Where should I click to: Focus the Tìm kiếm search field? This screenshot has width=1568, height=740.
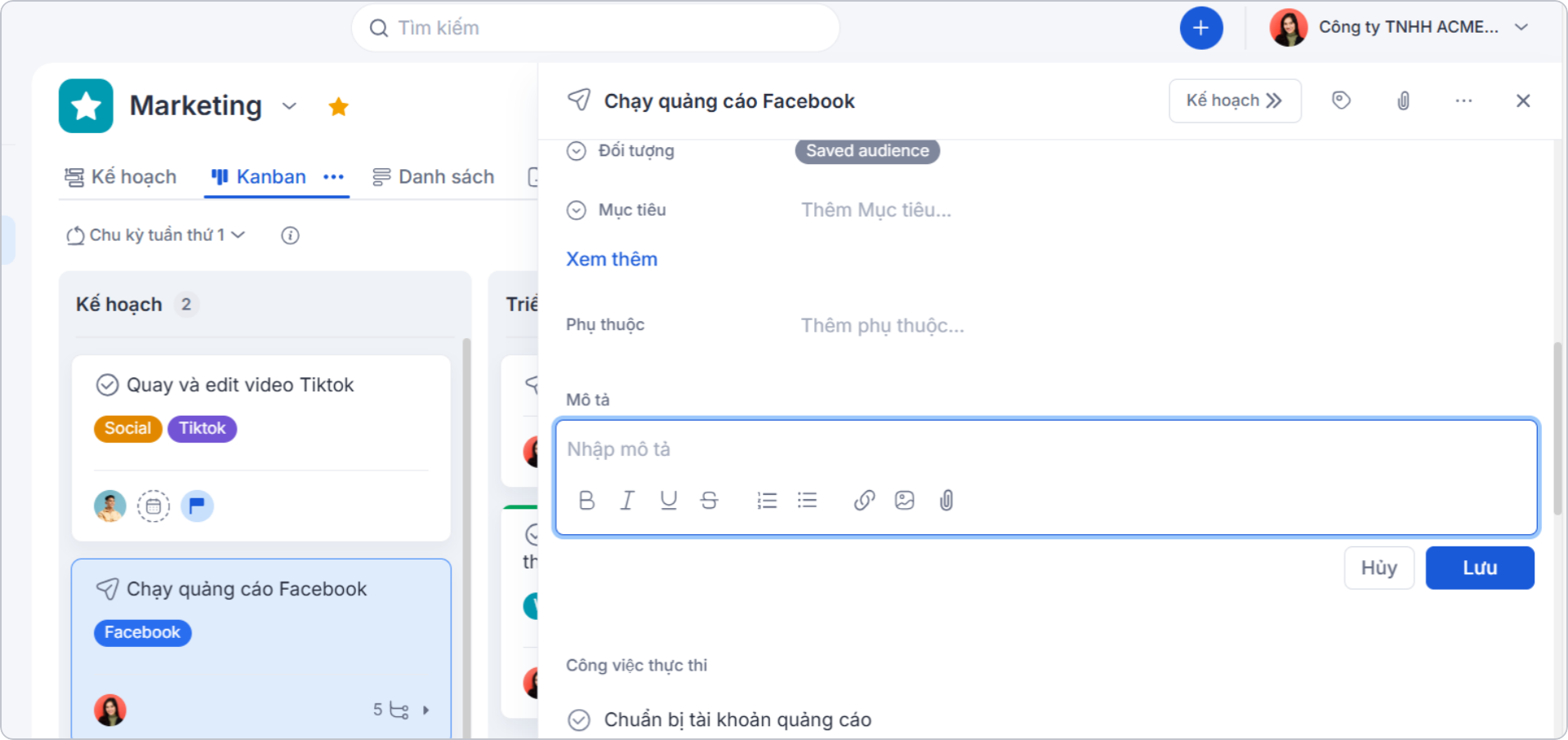[x=595, y=28]
